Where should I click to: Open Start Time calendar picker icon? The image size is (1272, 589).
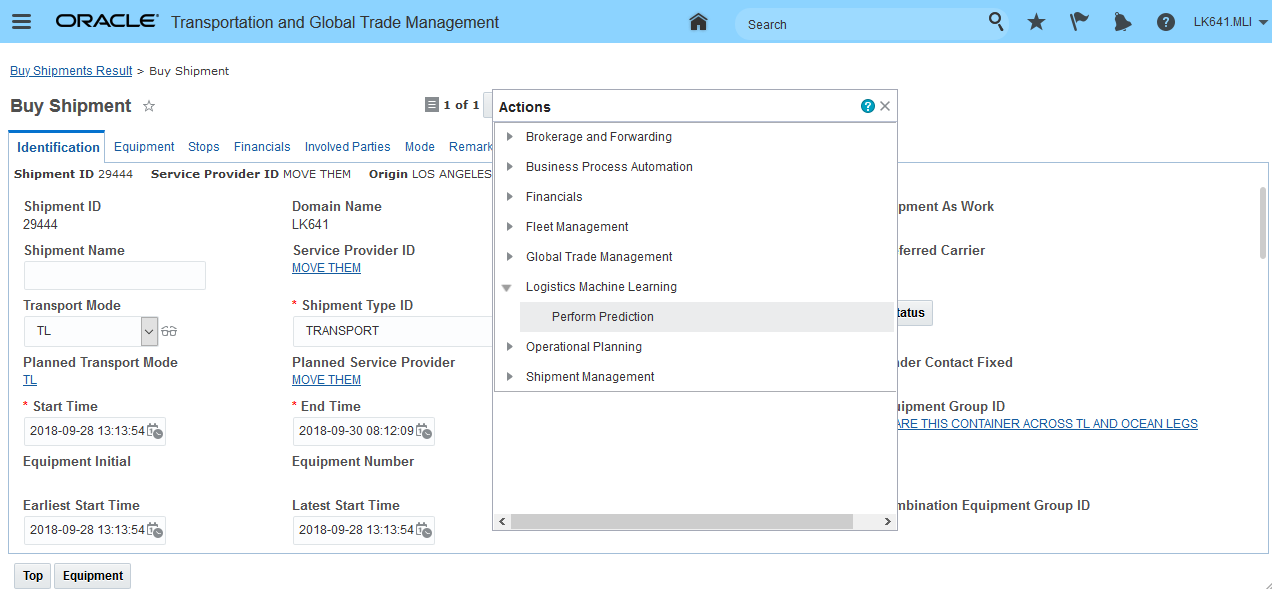tap(156, 431)
